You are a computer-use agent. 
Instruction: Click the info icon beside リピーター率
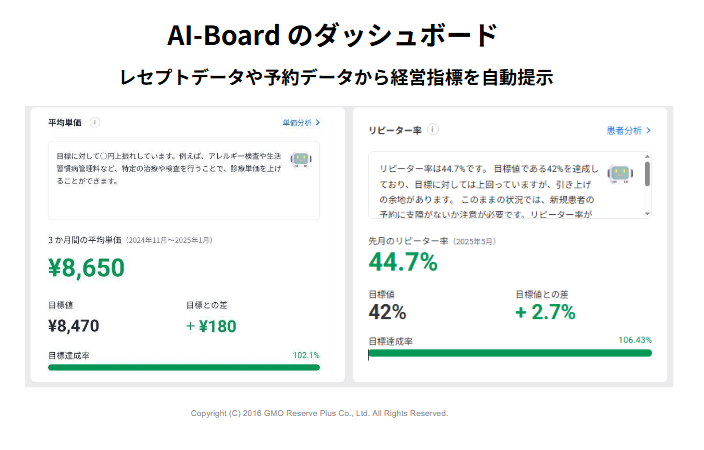(432, 130)
